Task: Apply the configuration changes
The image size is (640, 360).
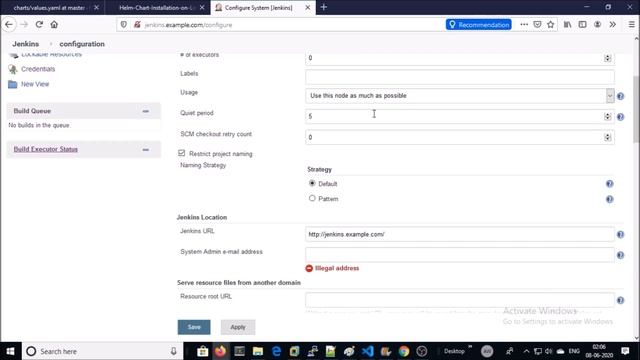Action: pyautogui.click(x=238, y=327)
